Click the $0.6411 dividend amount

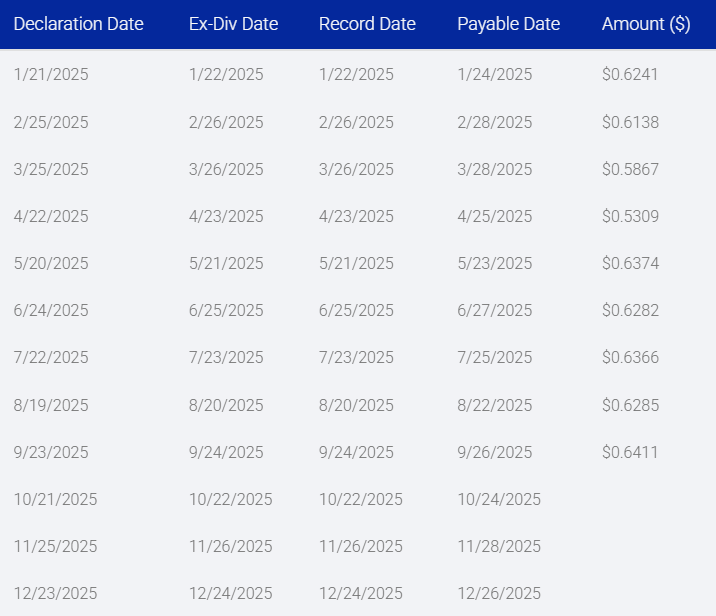[x=630, y=452]
